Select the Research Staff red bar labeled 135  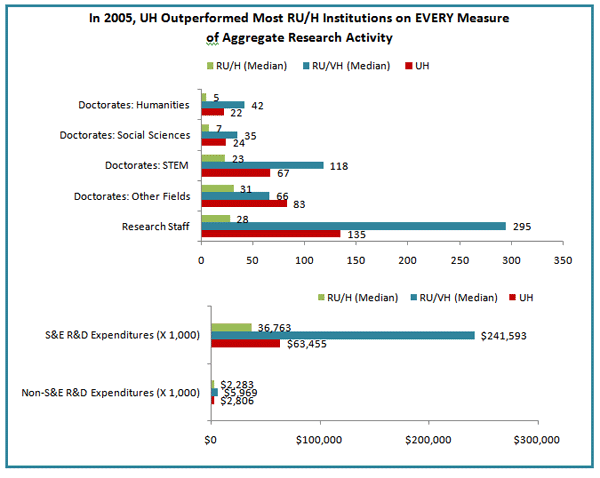pyautogui.click(x=271, y=234)
